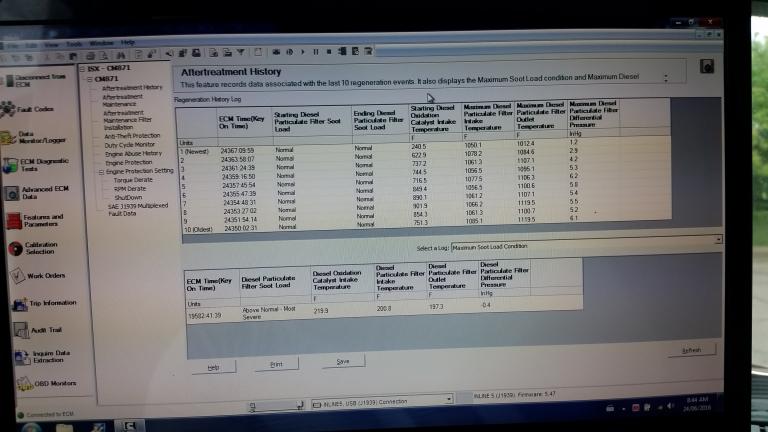This screenshot has width=768, height=432.
Task: Click the Play toolbar icon
Action: click(303, 51)
